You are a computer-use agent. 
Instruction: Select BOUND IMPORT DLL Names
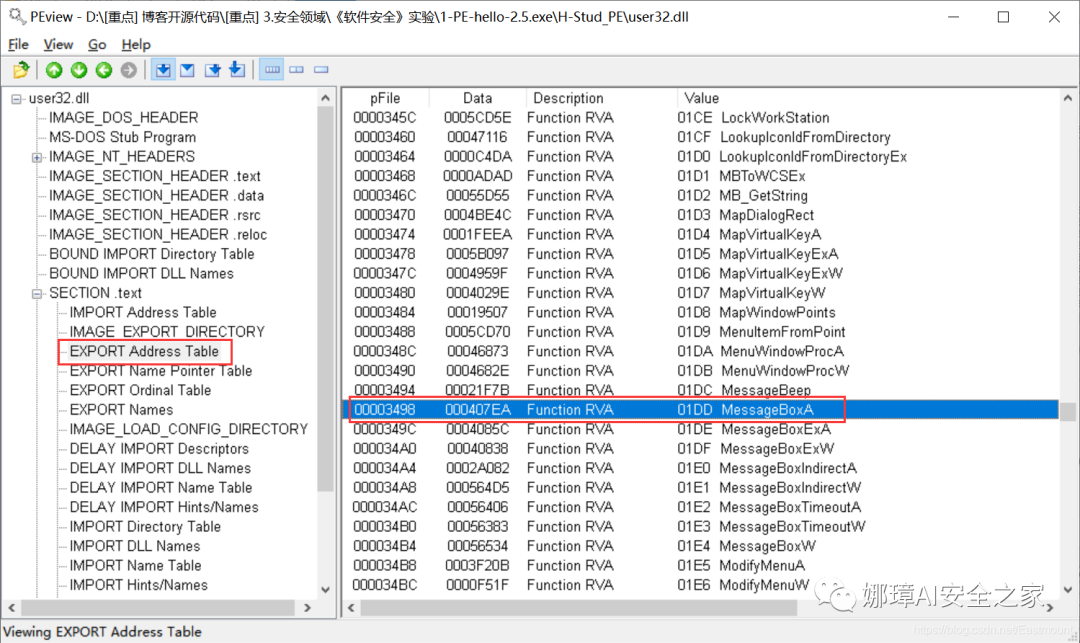click(x=141, y=273)
